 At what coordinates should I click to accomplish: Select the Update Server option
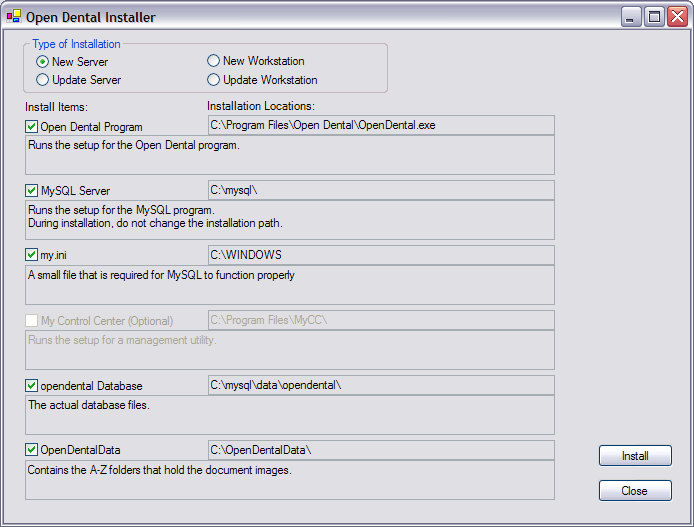tap(42, 80)
